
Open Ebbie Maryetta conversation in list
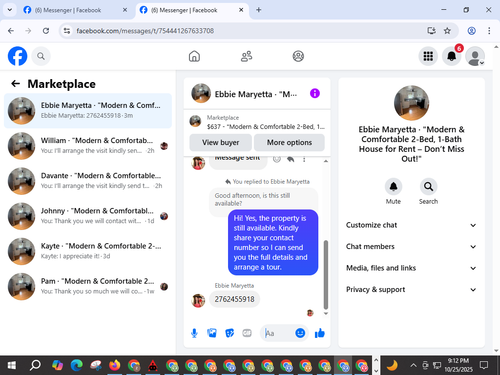pyautogui.click(x=88, y=111)
